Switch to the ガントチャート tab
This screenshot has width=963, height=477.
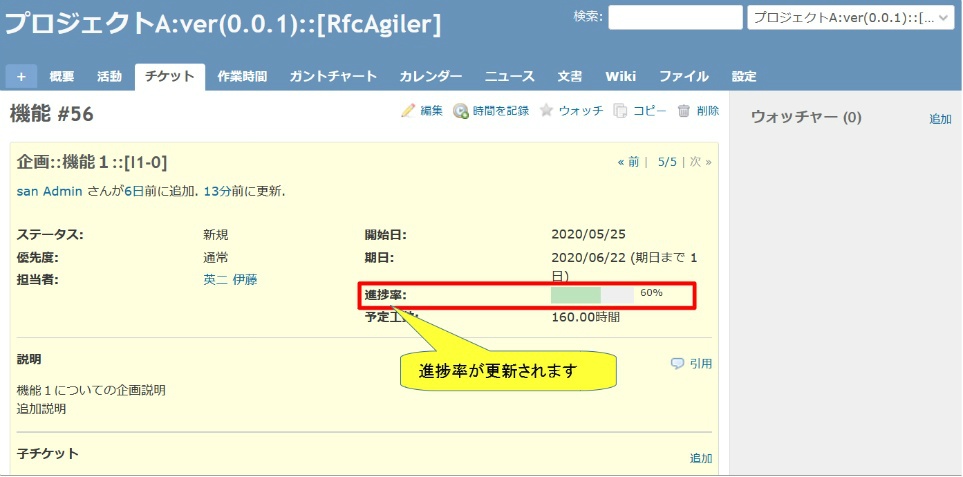coord(333,77)
